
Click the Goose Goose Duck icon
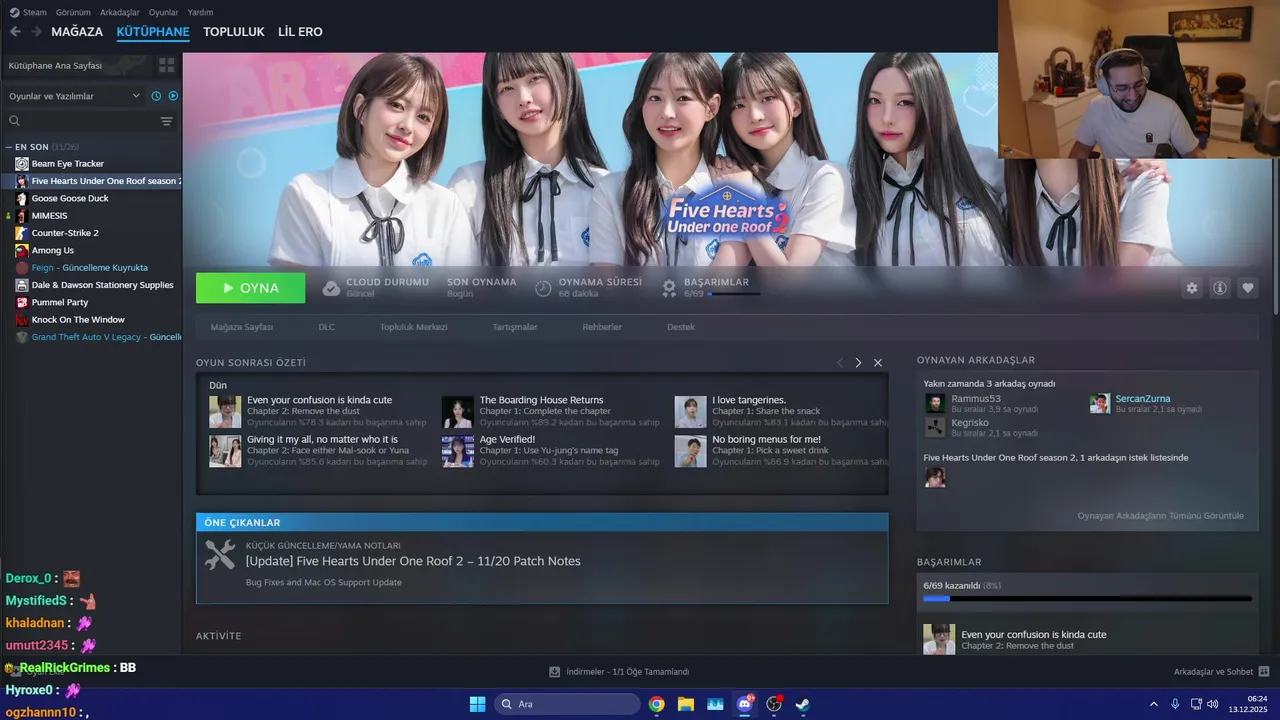point(22,198)
